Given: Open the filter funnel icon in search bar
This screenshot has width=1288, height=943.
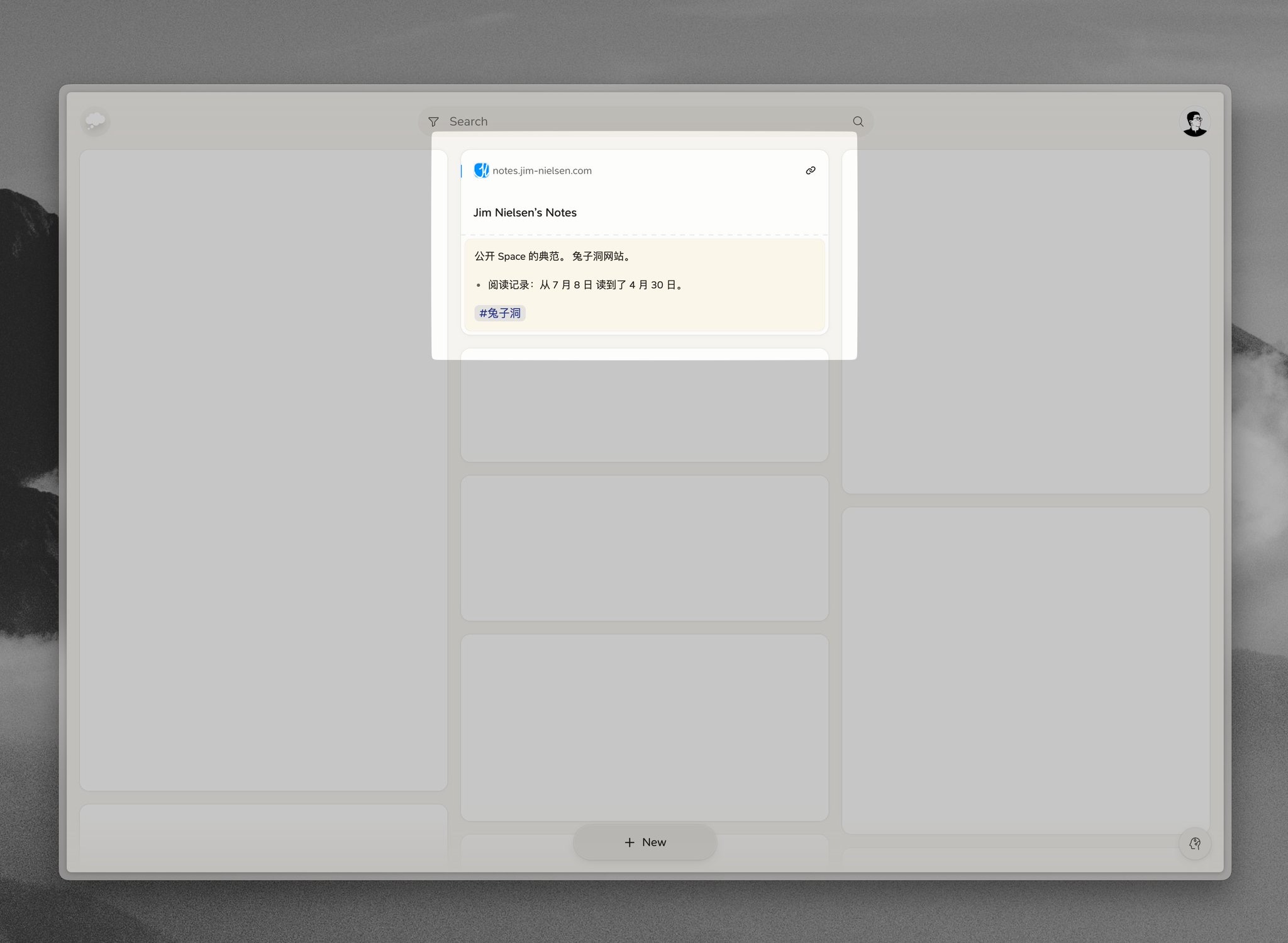Looking at the screenshot, I should click(x=433, y=121).
